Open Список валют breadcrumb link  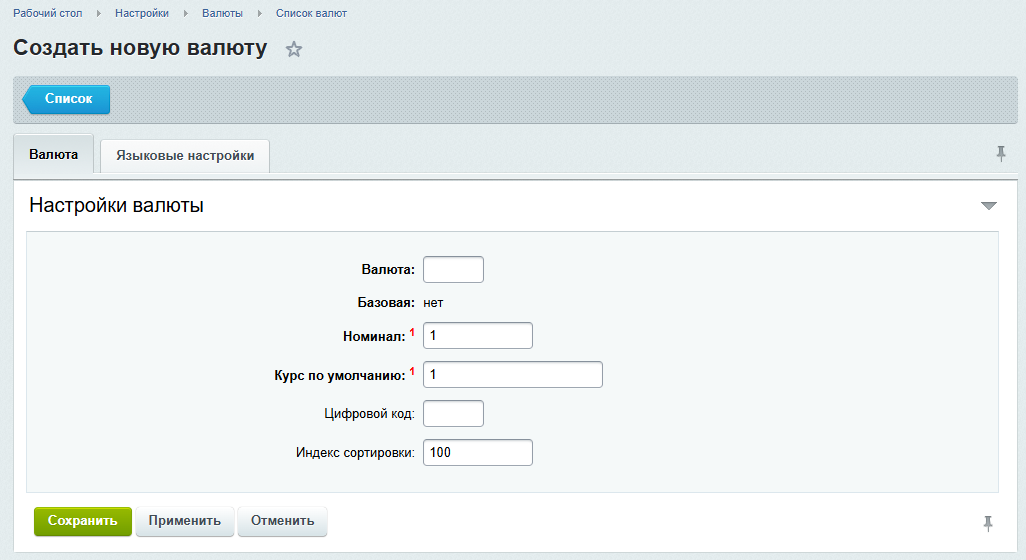coord(311,13)
